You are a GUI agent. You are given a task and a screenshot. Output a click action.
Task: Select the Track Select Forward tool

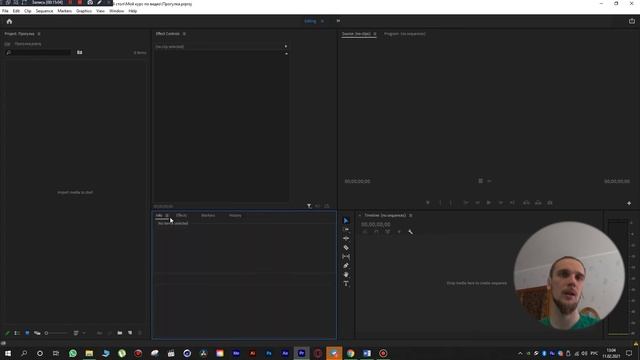[x=346, y=229]
